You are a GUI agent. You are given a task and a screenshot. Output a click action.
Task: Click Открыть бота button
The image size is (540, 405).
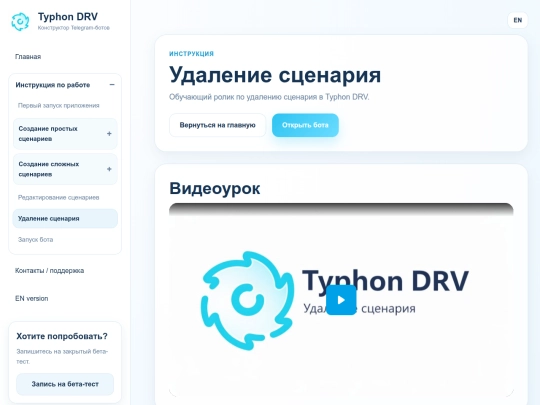[x=305, y=125]
